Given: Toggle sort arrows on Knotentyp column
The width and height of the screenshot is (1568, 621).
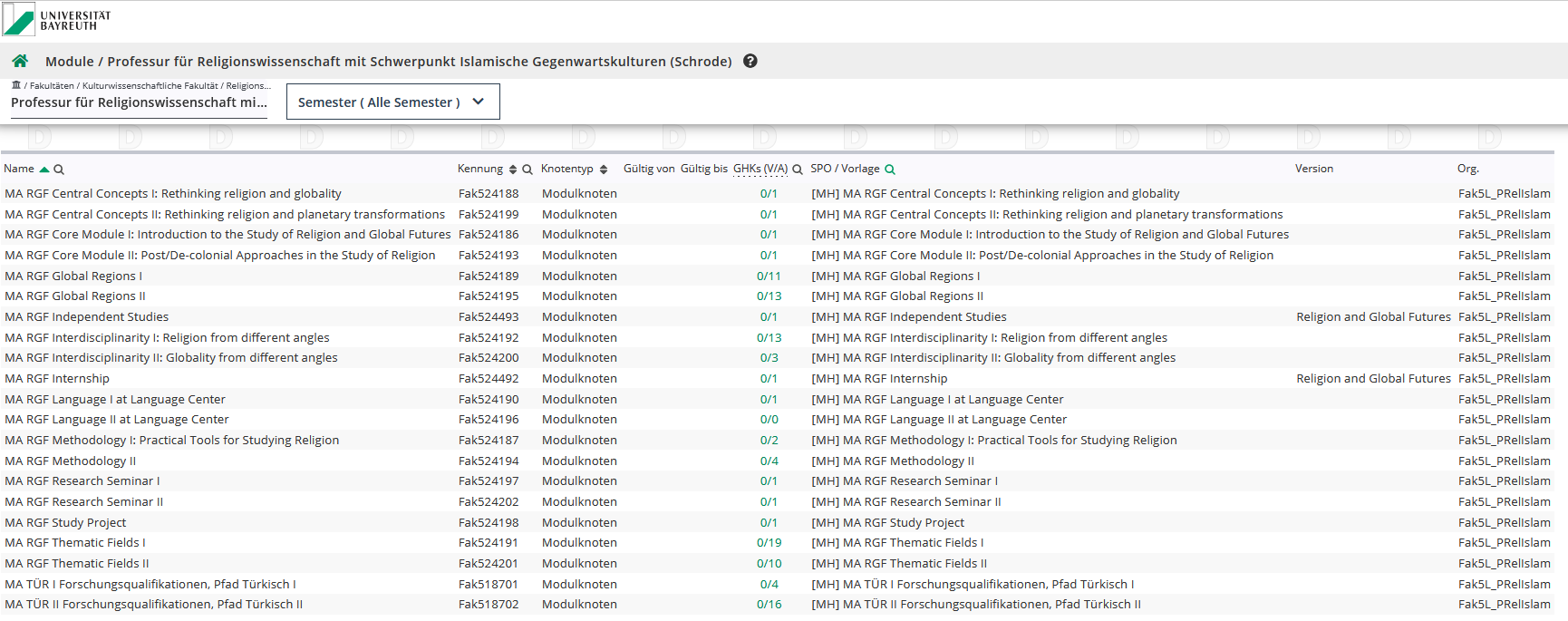Looking at the screenshot, I should click(x=604, y=170).
